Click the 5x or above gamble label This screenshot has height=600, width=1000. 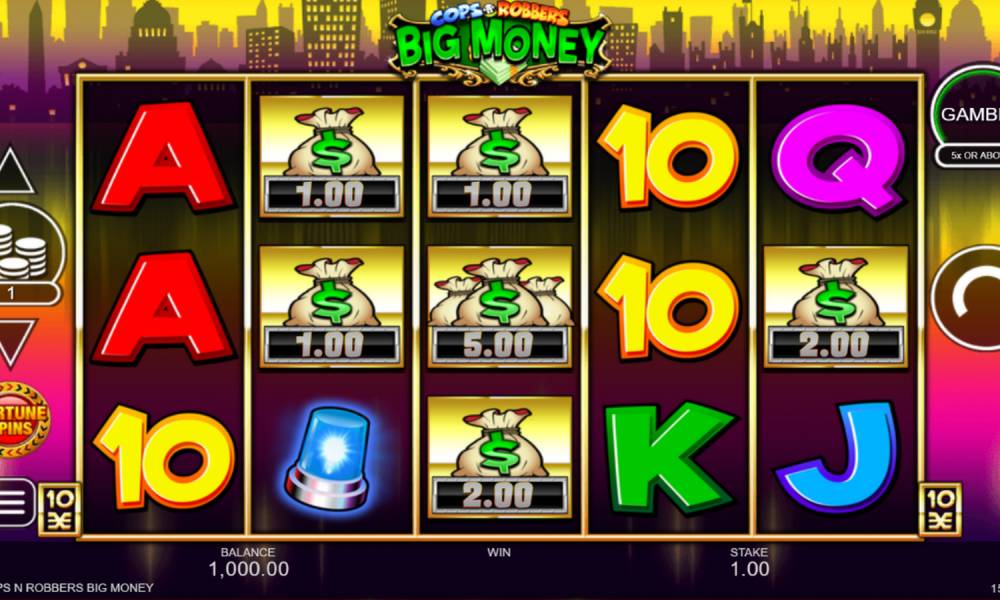point(971,156)
